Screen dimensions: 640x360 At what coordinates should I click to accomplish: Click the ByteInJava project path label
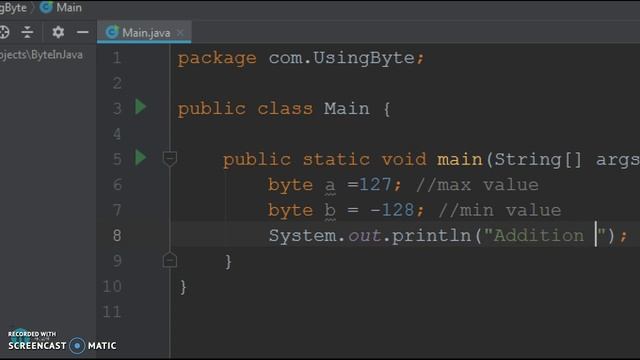click(41, 55)
